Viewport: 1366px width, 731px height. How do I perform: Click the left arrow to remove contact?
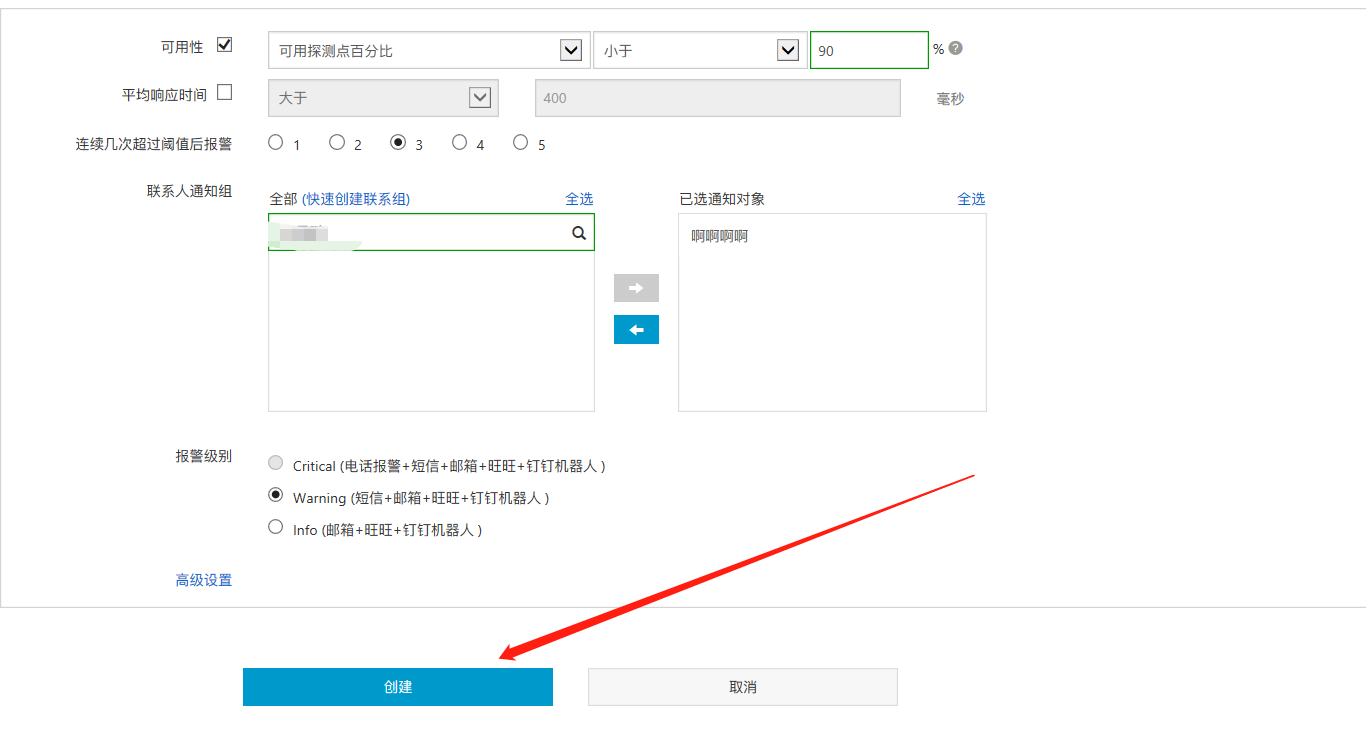[x=636, y=330]
